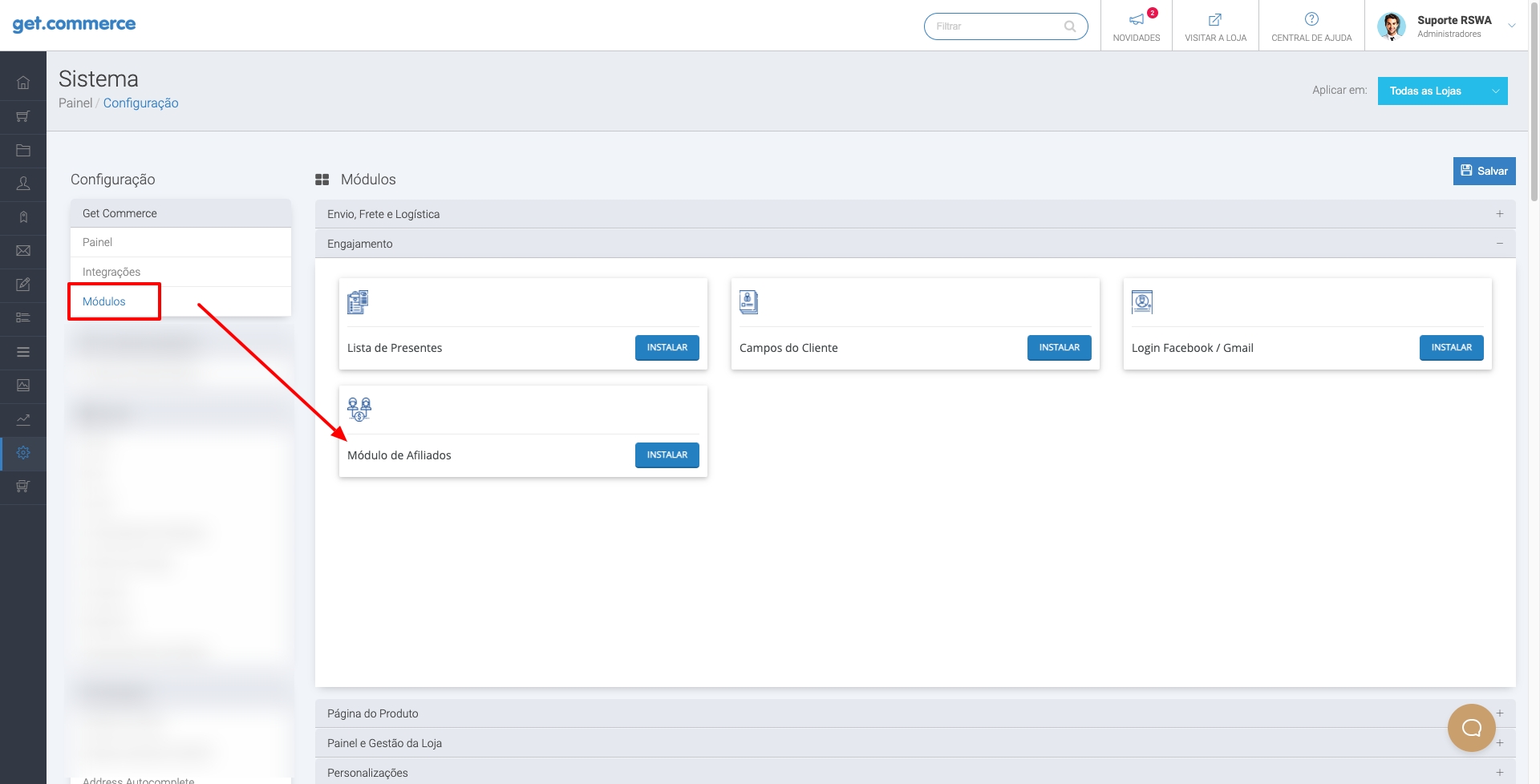Select Módulos in the configuration menu
Image resolution: width=1540 pixels, height=784 pixels.
pos(104,301)
